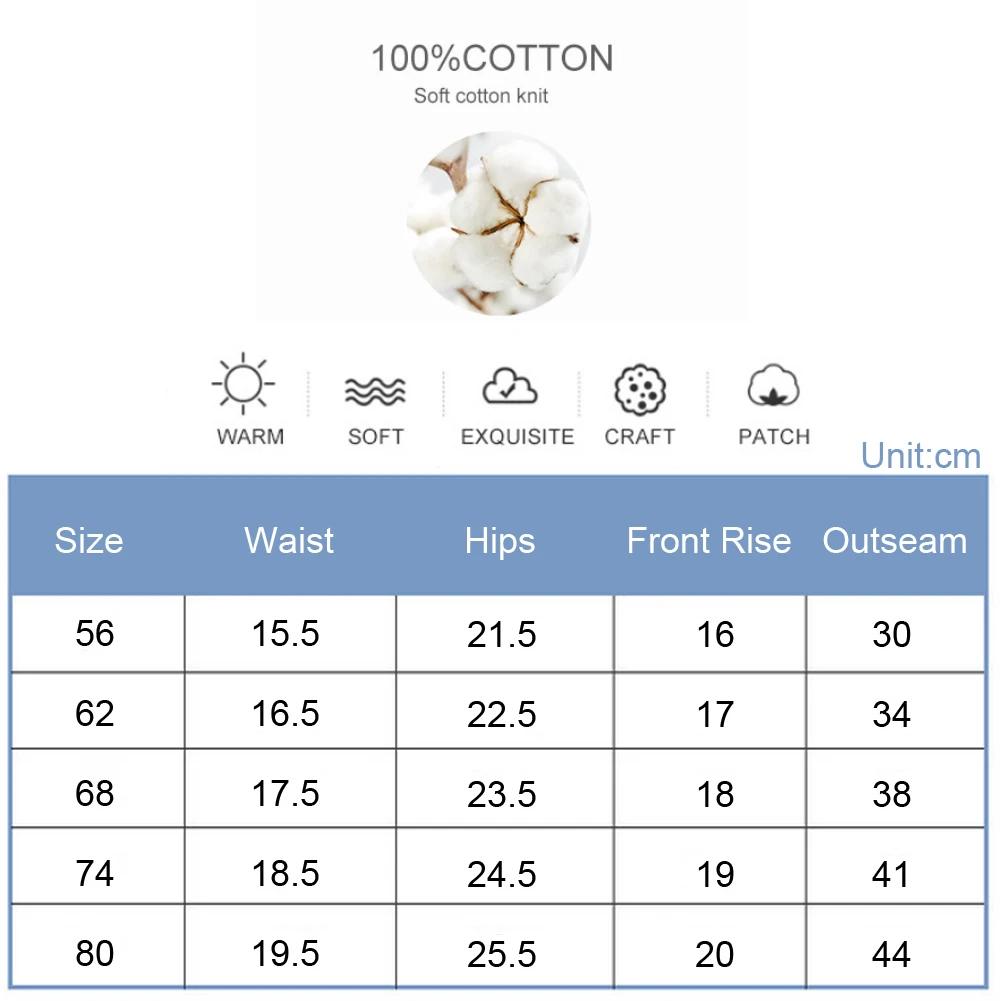Image resolution: width=1001 pixels, height=1001 pixels.
Task: Click waist value 16.5
Action: [x=285, y=714]
